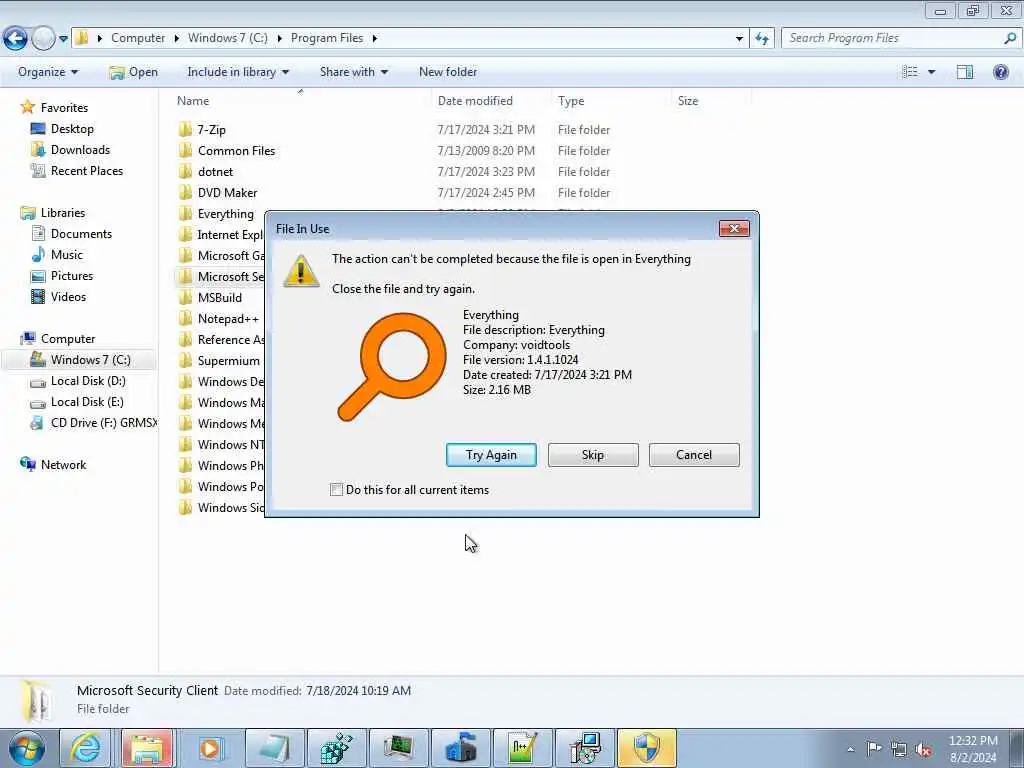Screen dimensions: 1024x768
Task: Select the Supermium folder
Action: [229, 360]
